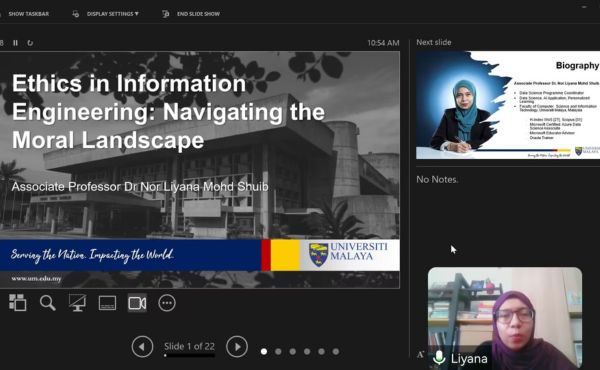Screen dimensions: 600x370
Task: Click the next slide Biography thumbnail
Action: click(508, 105)
